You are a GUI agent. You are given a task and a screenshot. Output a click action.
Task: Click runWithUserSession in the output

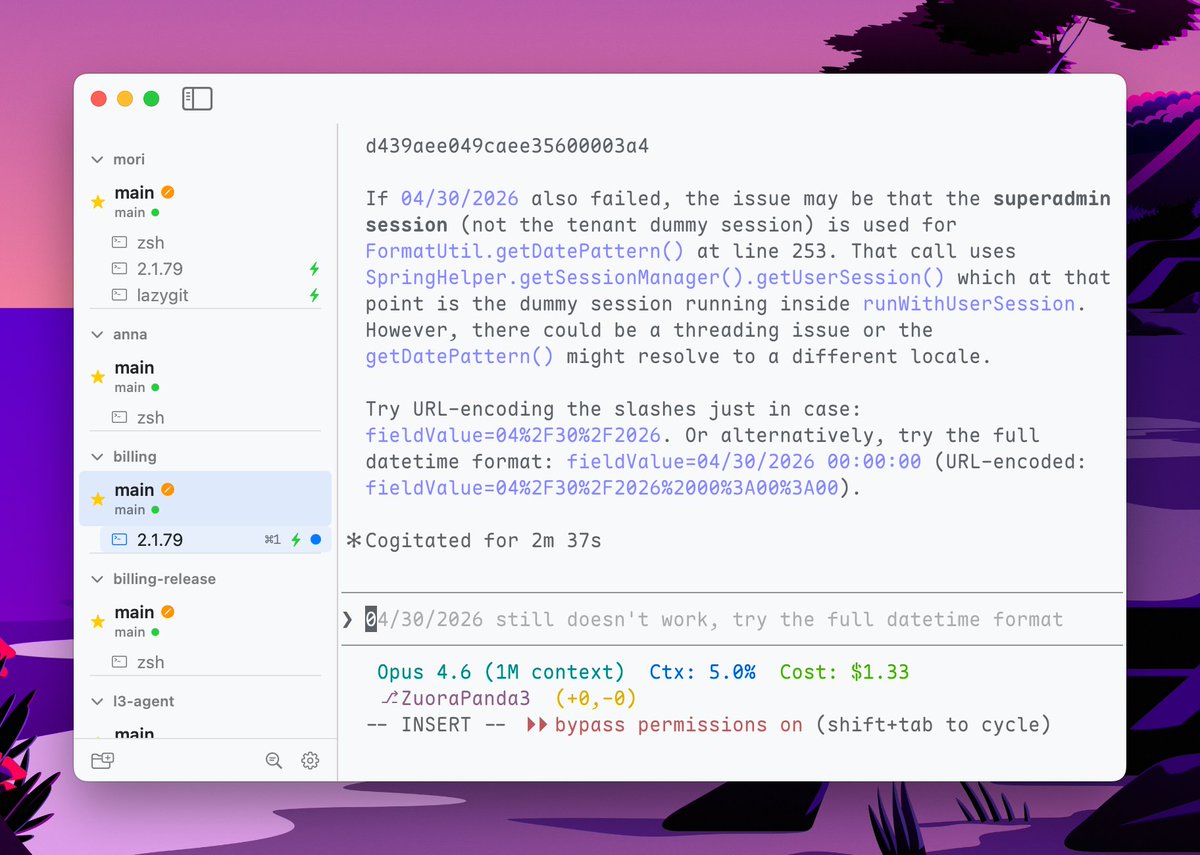point(969,303)
